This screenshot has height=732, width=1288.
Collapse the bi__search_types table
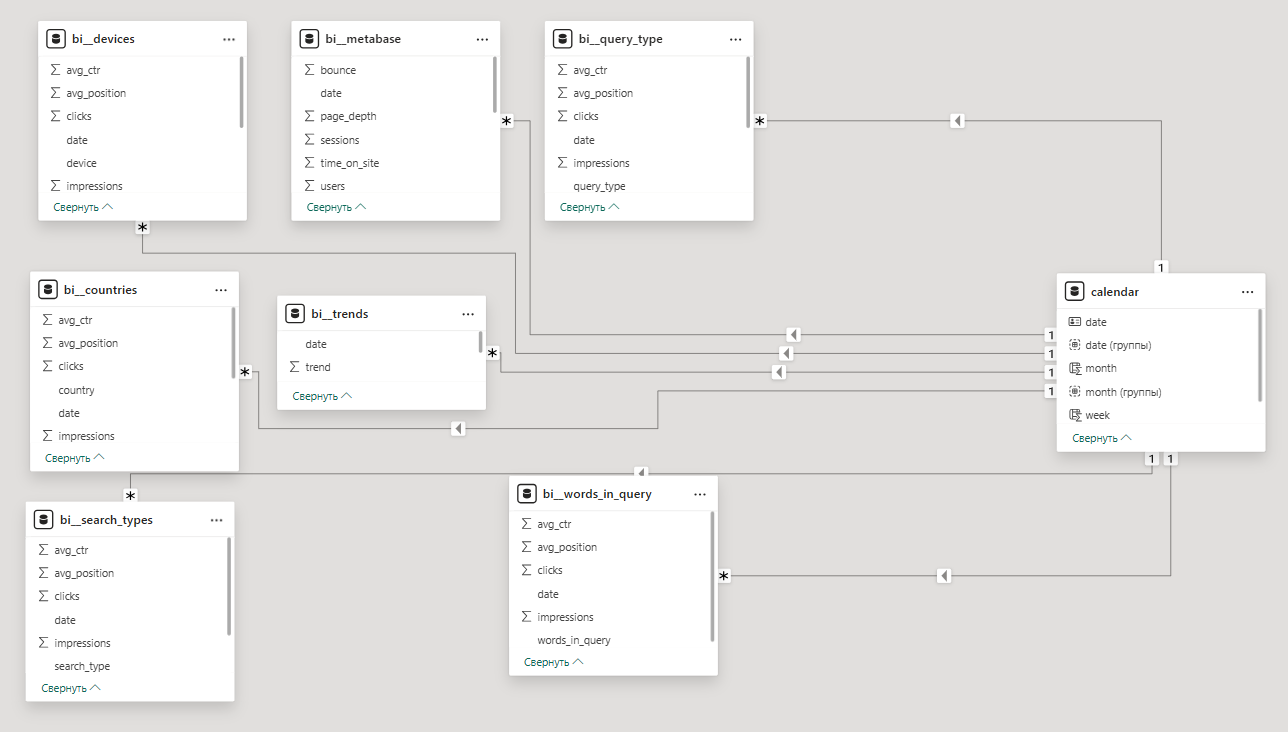point(71,688)
